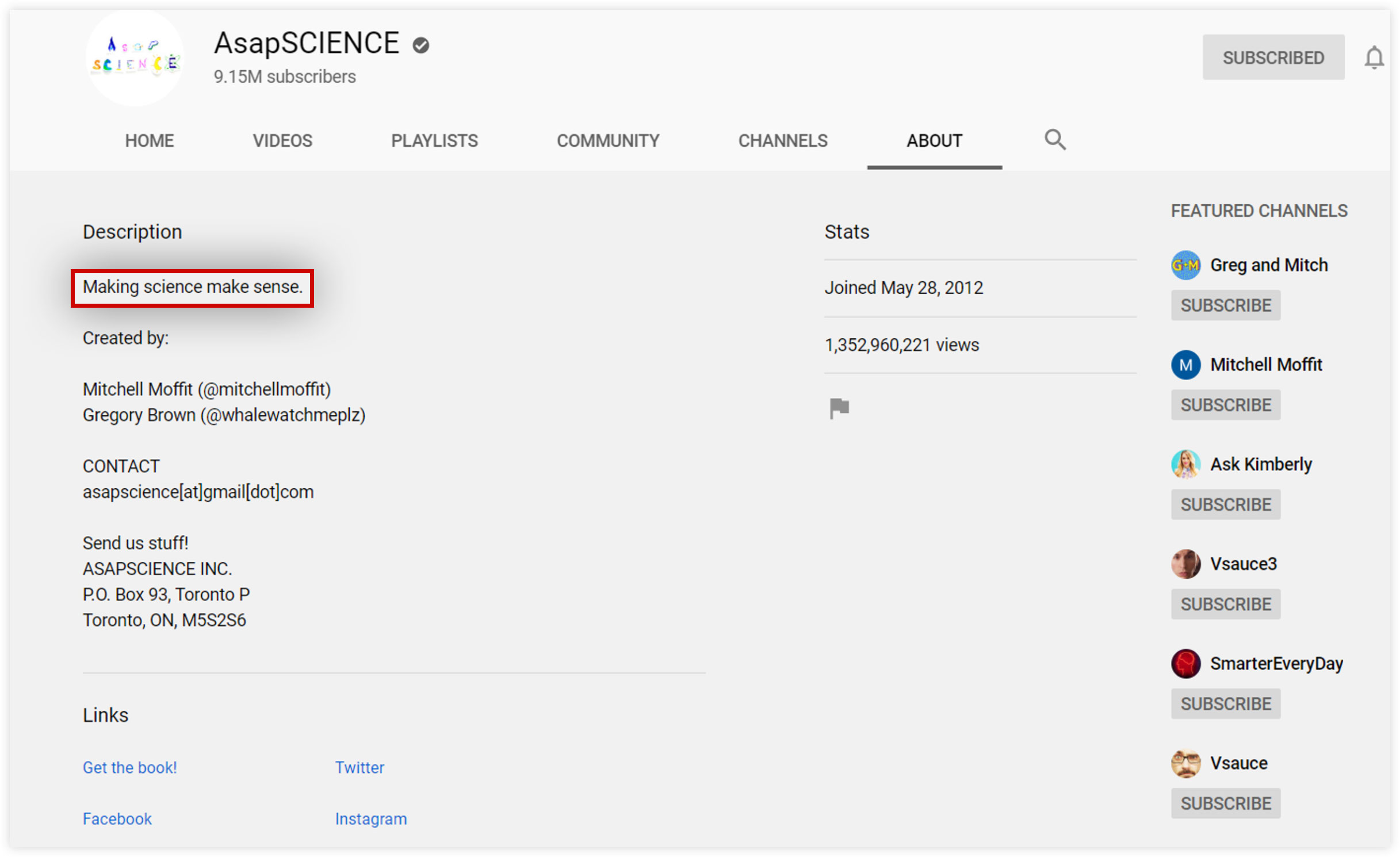The width and height of the screenshot is (1400, 857).
Task: Open the Facebook link
Action: click(x=117, y=818)
